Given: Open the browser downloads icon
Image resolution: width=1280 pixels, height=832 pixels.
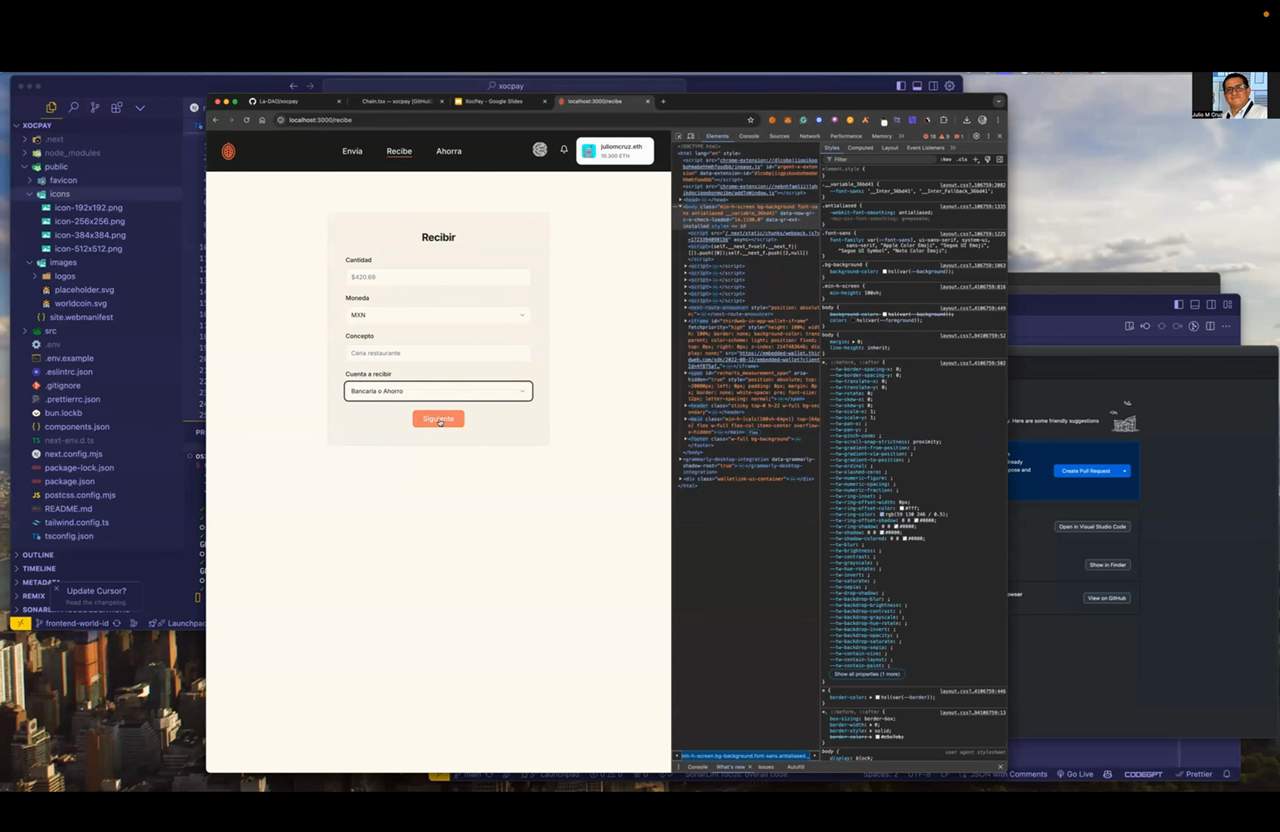Looking at the screenshot, I should [966, 120].
